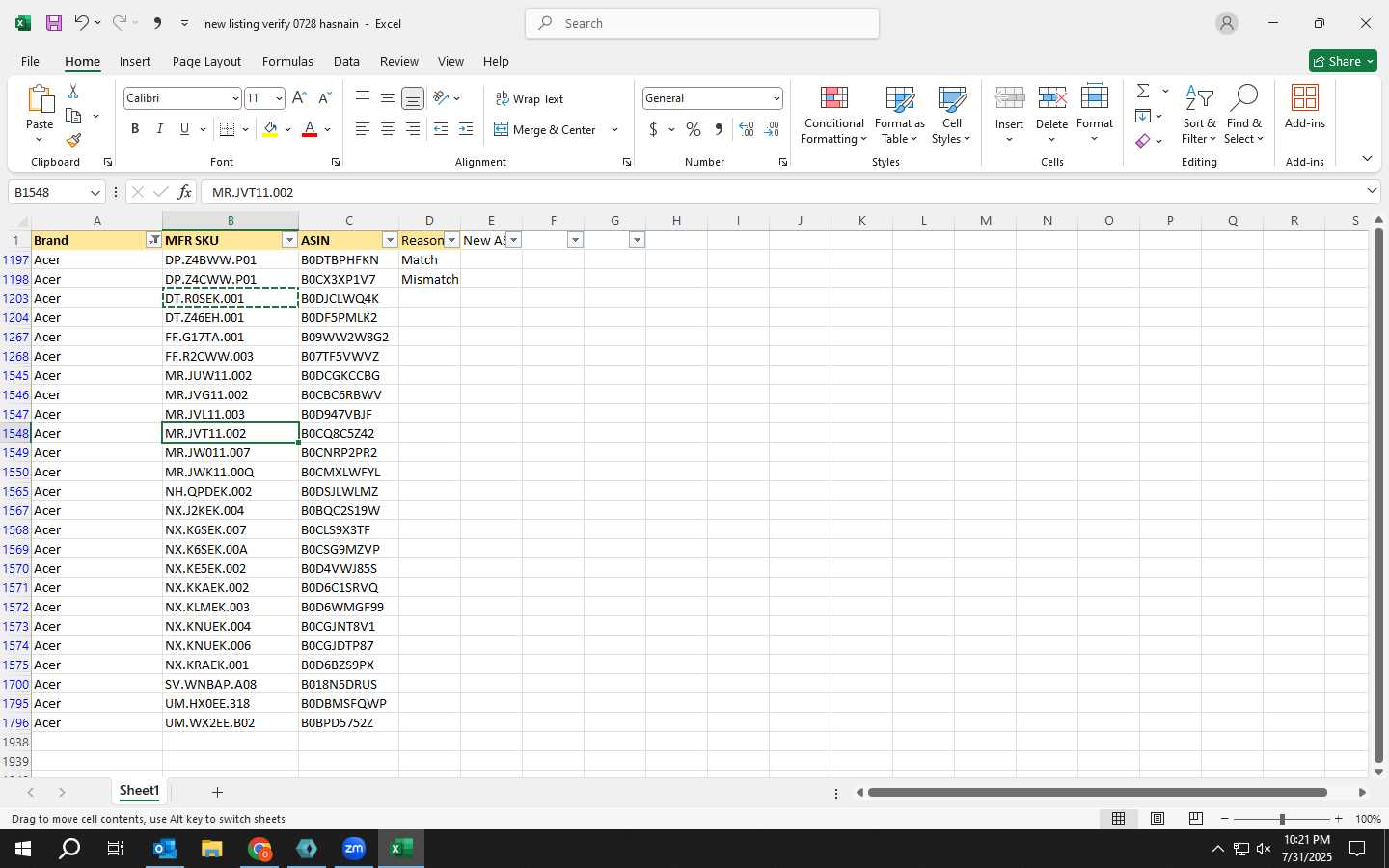Viewport: 1389px width, 868px height.
Task: Set top vertical alignment
Action: (363, 98)
